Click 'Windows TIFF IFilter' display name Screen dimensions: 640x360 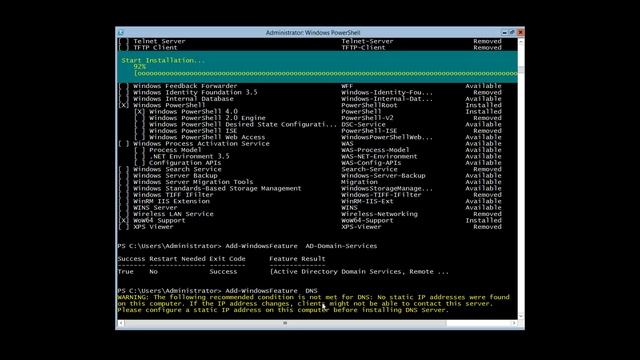pyautogui.click(x=173, y=195)
